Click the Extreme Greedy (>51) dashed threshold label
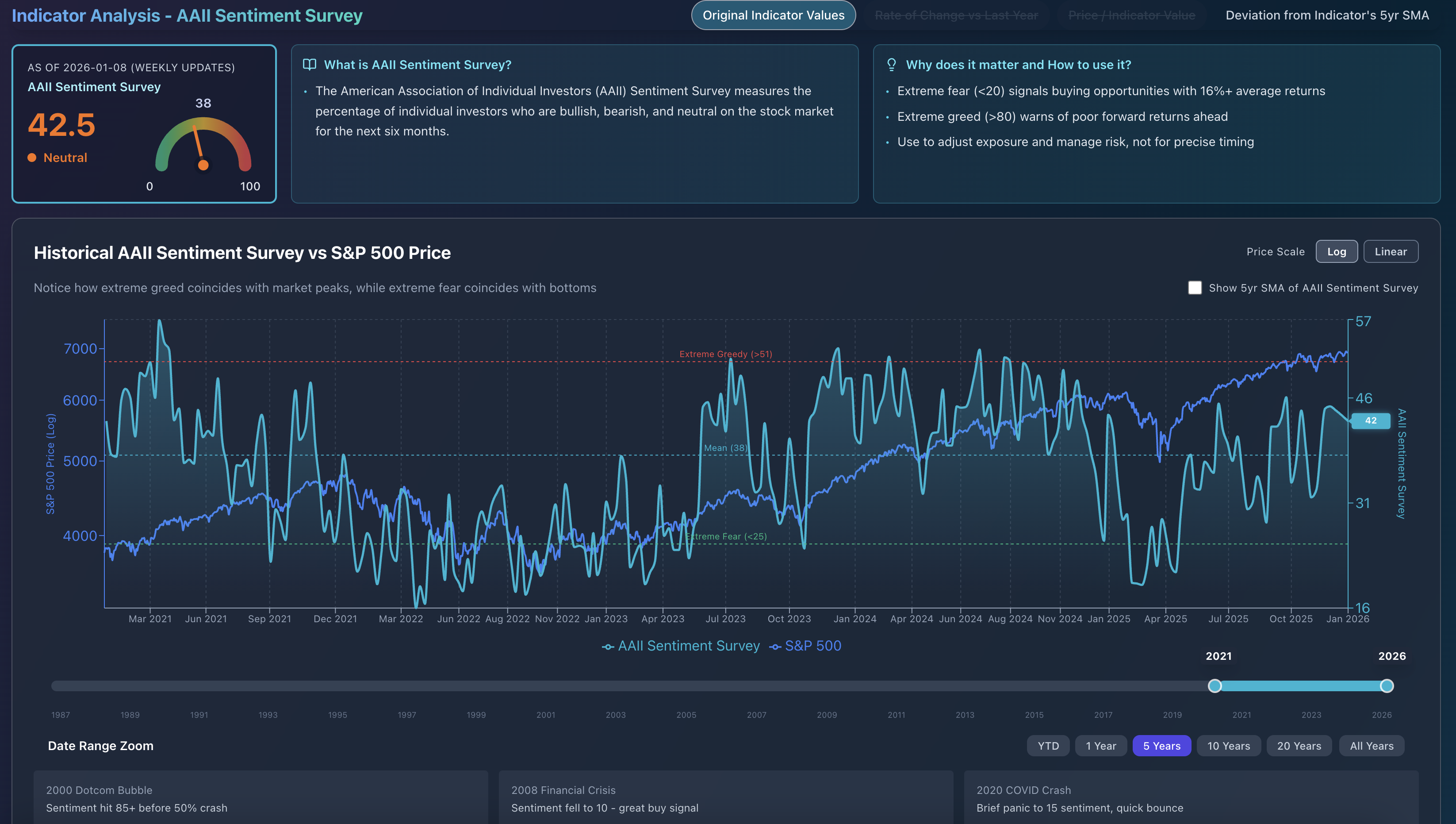Viewport: 1456px width, 824px height. tap(725, 354)
